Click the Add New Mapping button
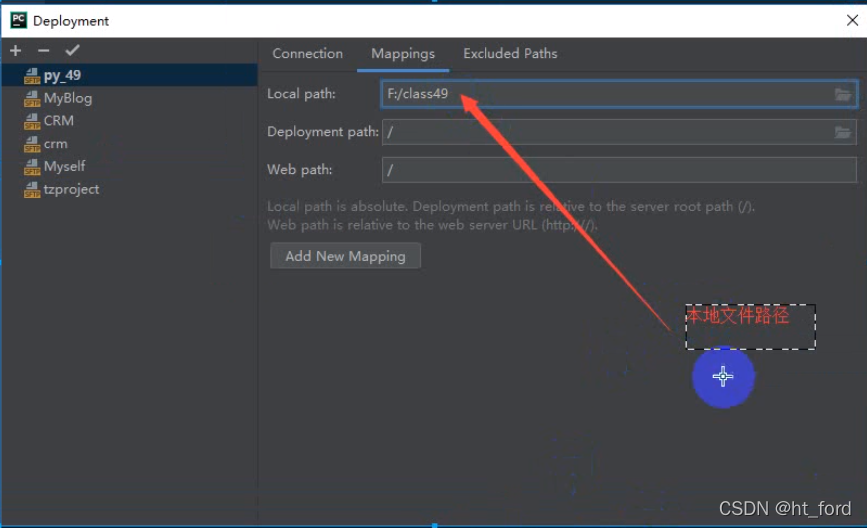The height and width of the screenshot is (528, 867). 345,256
